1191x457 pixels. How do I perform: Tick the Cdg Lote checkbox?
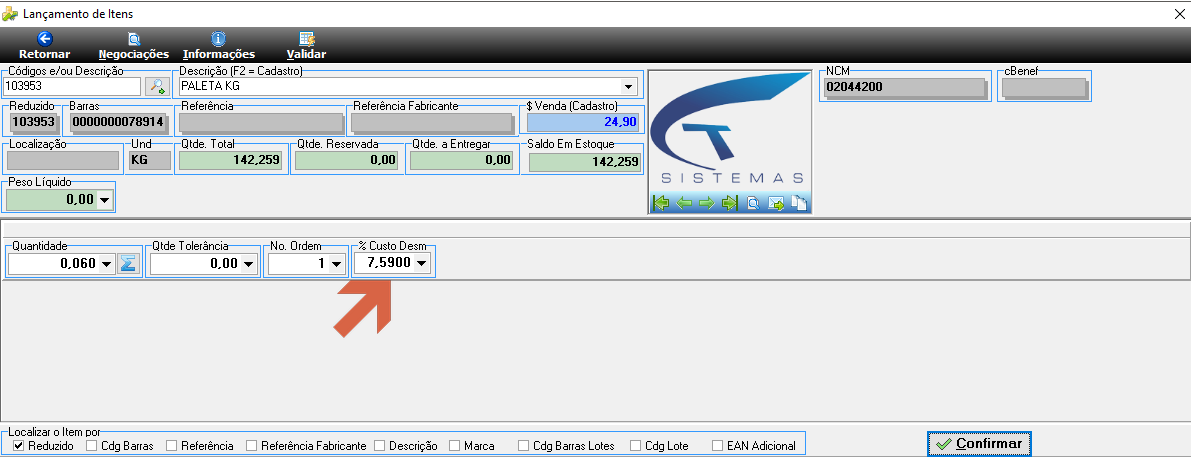[x=635, y=446]
